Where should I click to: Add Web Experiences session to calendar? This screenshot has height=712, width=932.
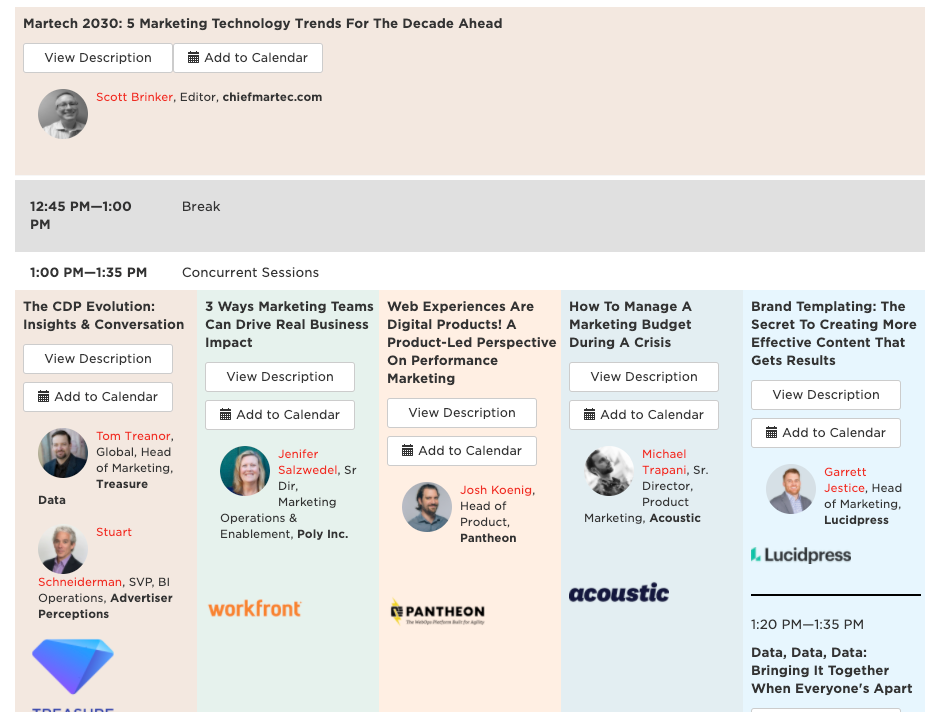pyautogui.click(x=462, y=450)
